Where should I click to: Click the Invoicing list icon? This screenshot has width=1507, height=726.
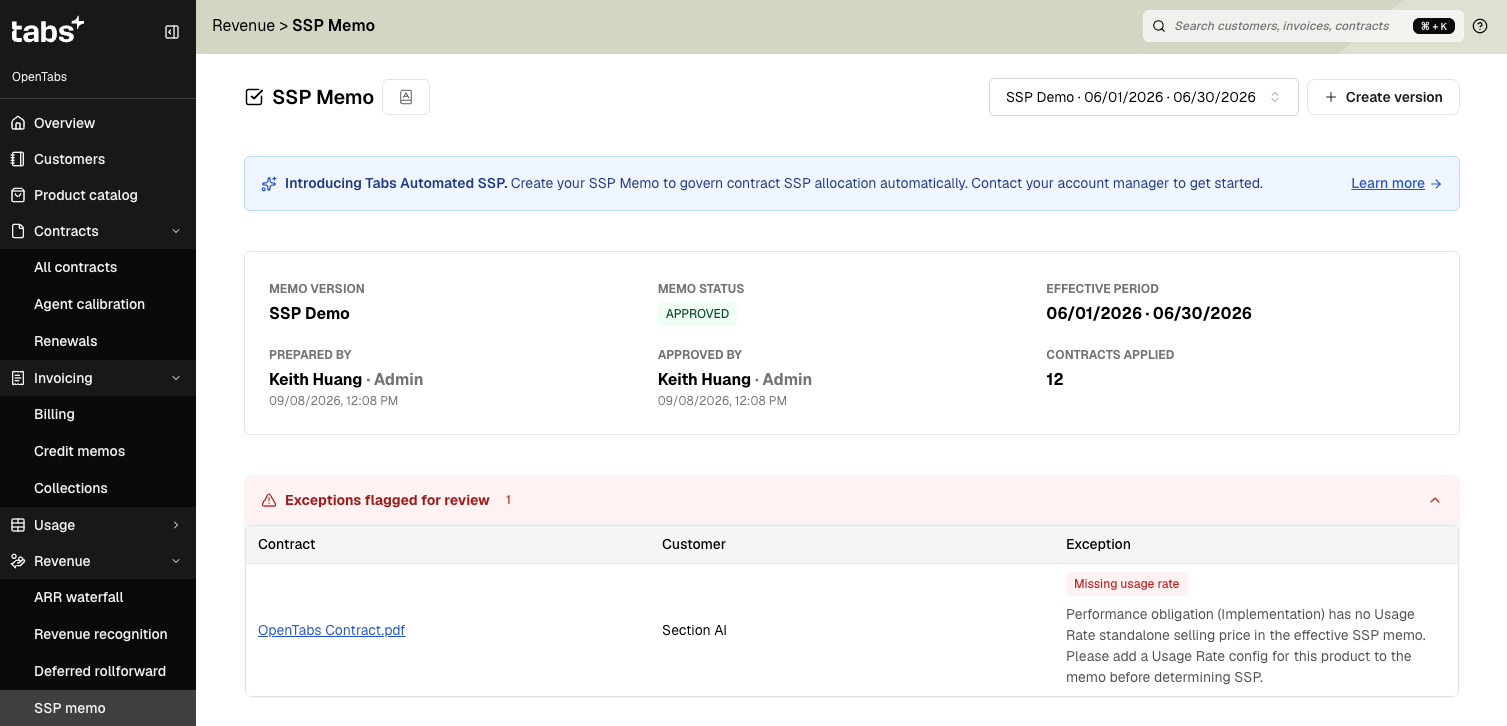pyautogui.click(x=17, y=378)
